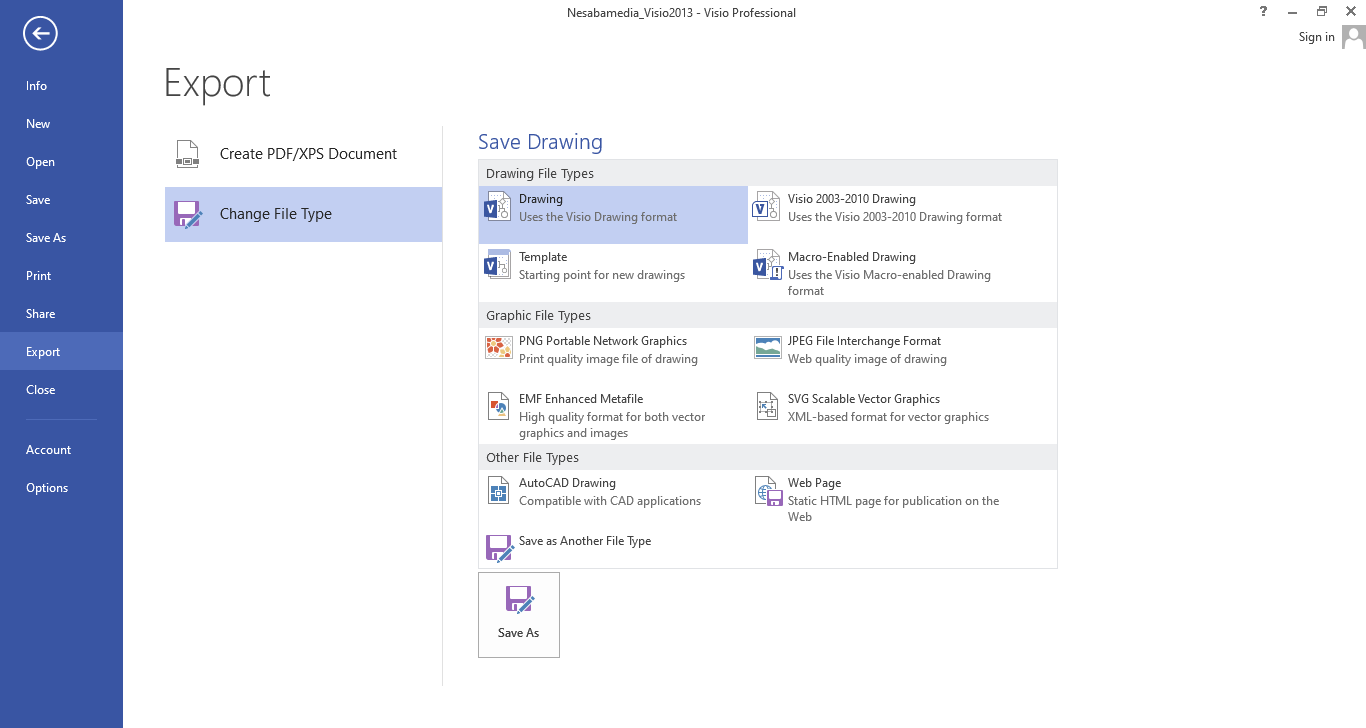This screenshot has height=728, width=1366.
Task: Open the Help question mark icon
Action: point(1264,12)
